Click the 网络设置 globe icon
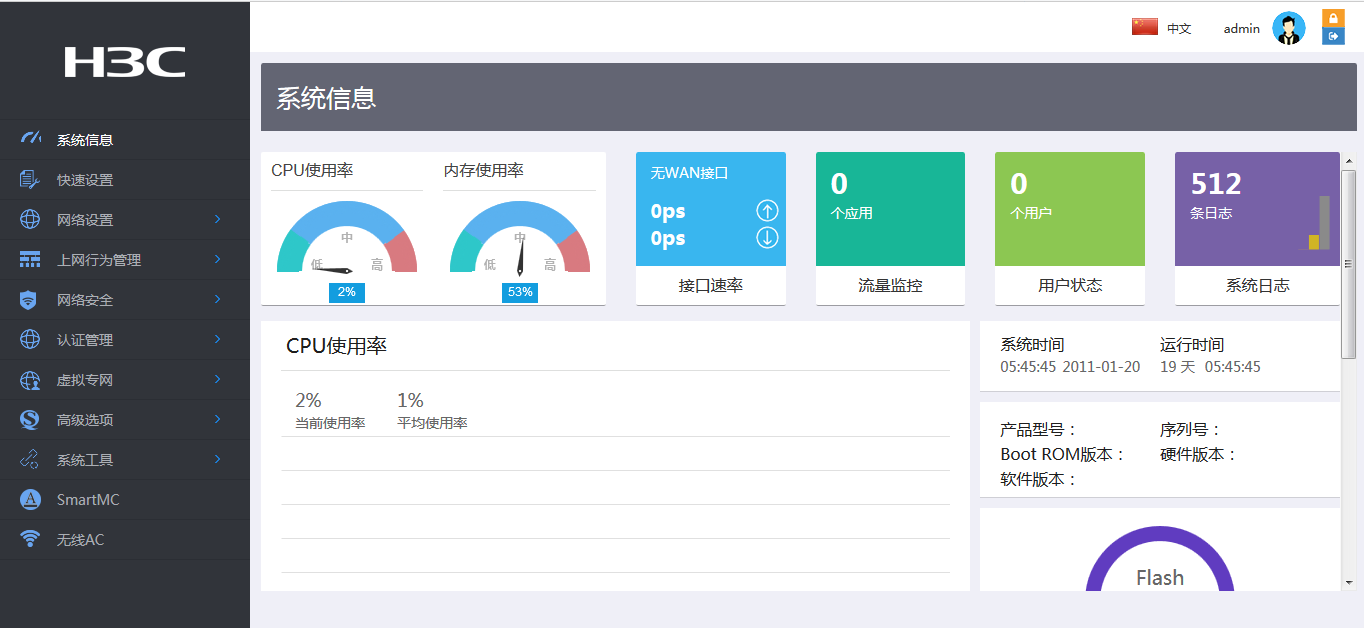This screenshot has width=1364, height=628. [30, 219]
